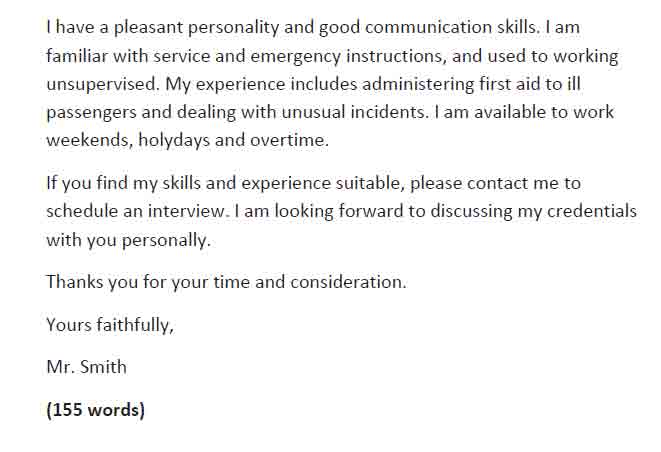Click the bold "(155 words)" text
661x452 pixels.
point(96,410)
